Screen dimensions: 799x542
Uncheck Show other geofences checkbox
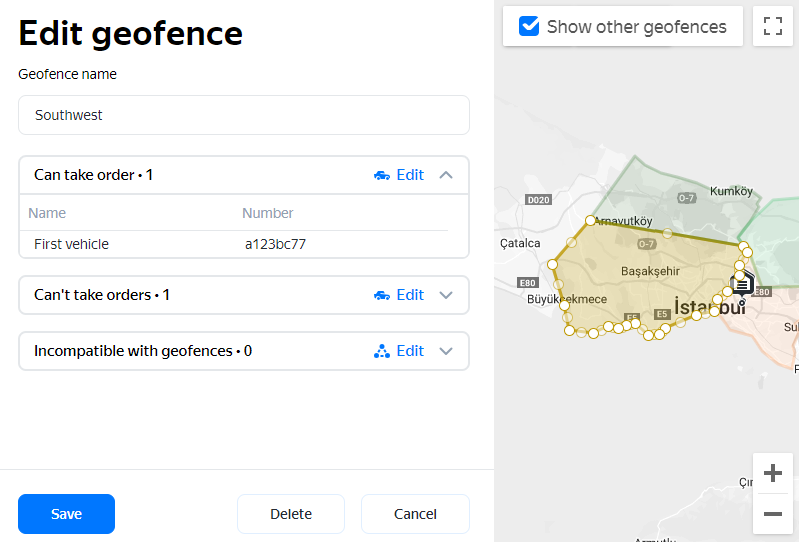tap(530, 27)
